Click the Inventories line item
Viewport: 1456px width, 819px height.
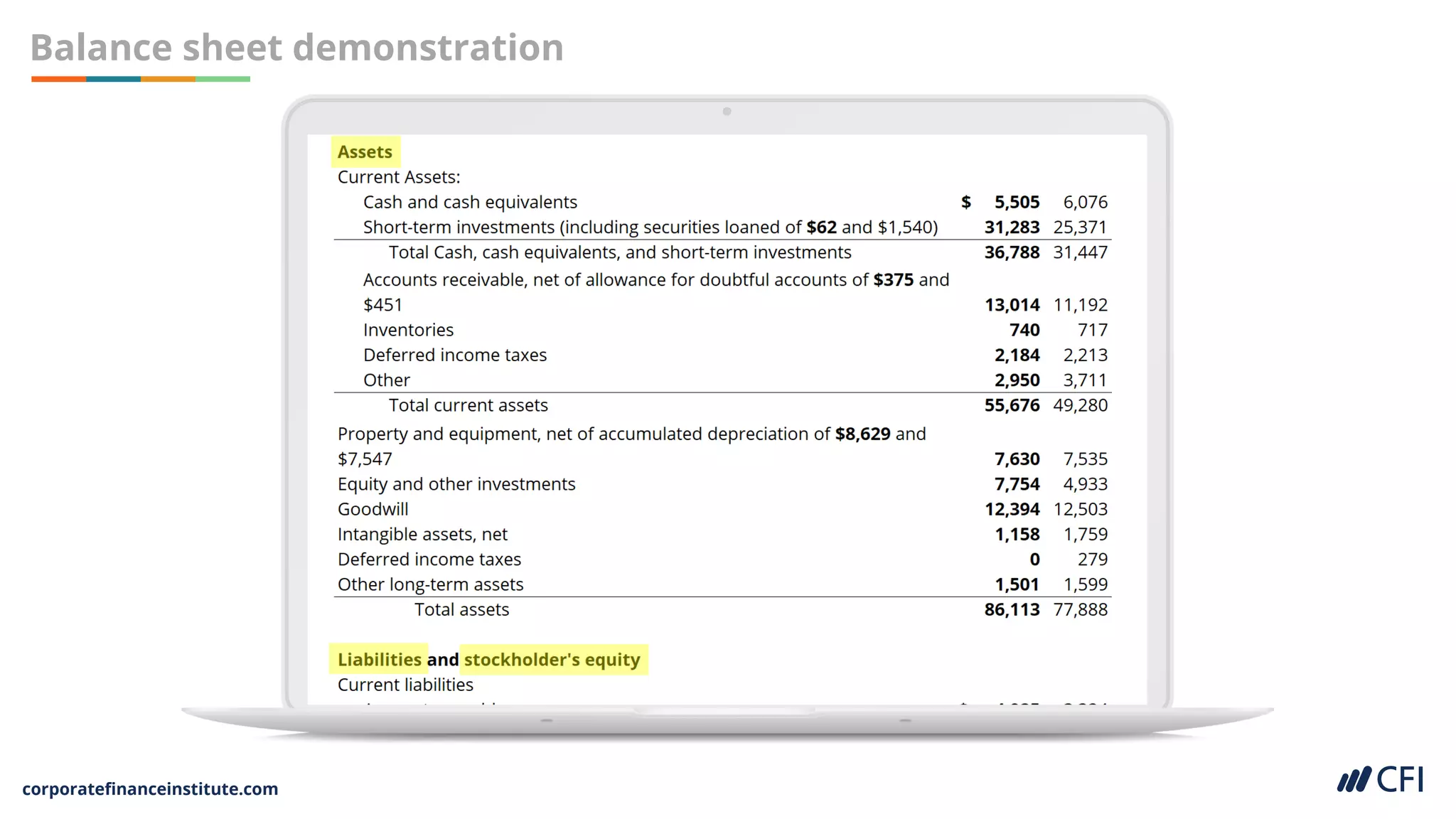[408, 331]
